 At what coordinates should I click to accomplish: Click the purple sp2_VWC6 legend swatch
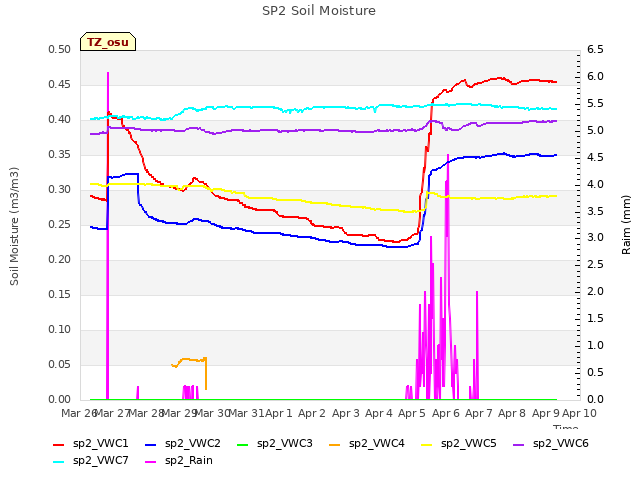pos(519,445)
